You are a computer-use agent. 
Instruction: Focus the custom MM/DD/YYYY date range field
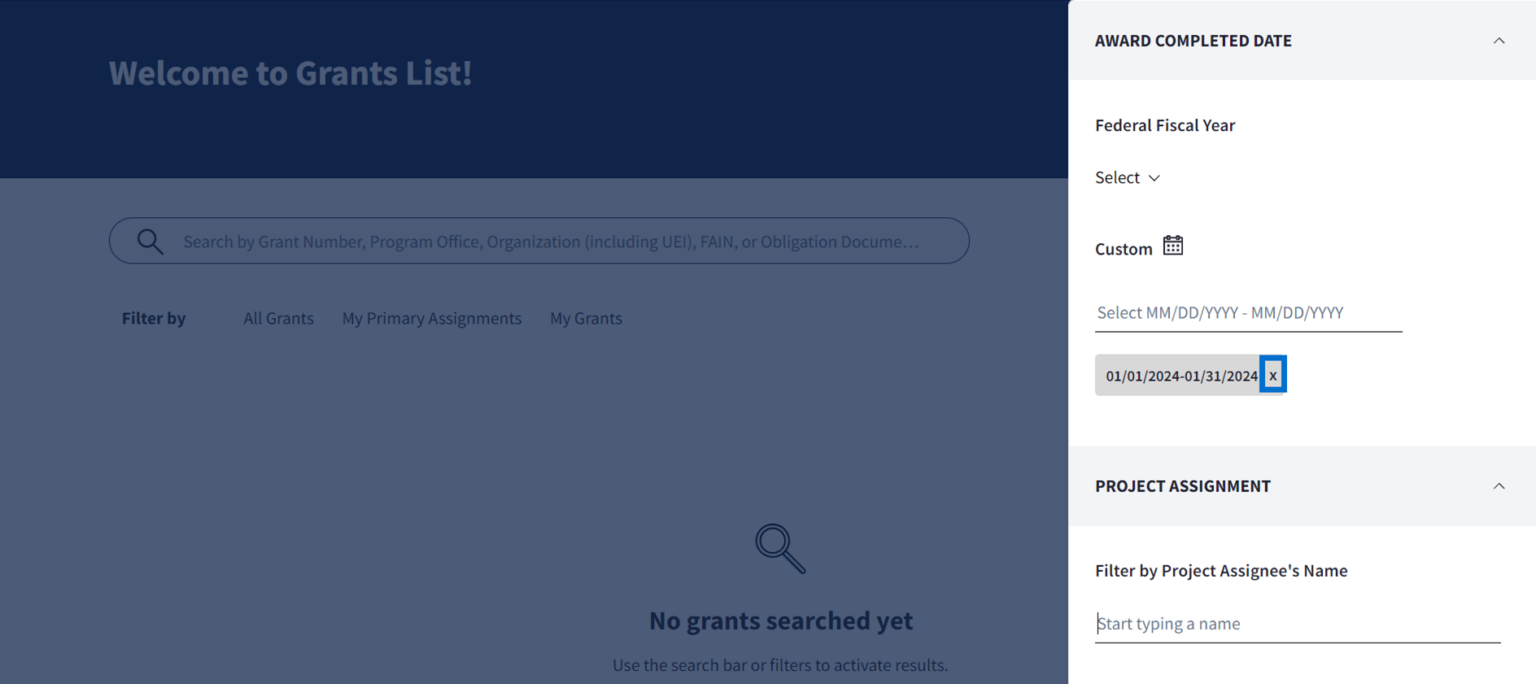[1247, 313]
